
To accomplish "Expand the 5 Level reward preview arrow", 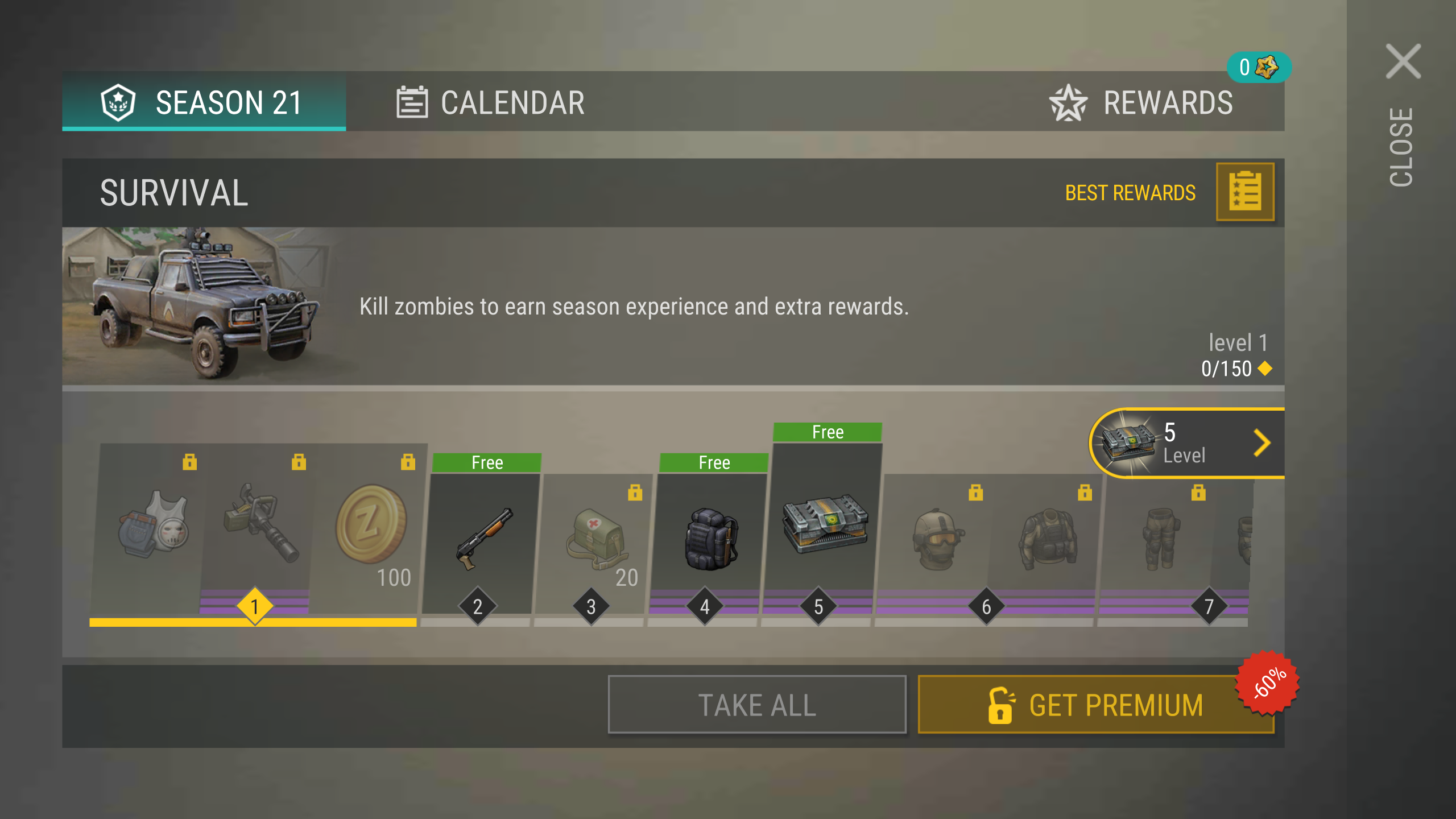I will click(x=1262, y=443).
